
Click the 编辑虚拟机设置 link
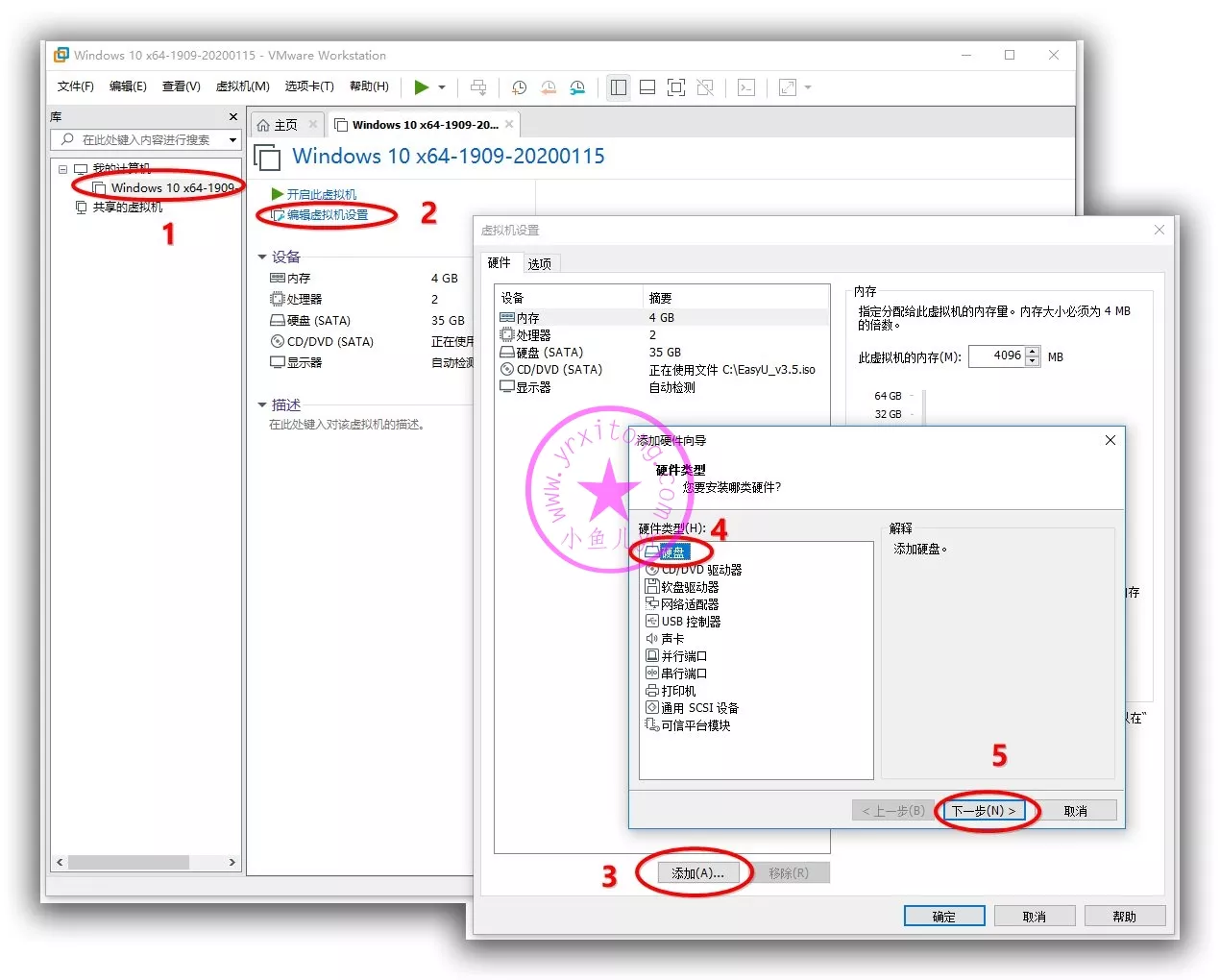click(x=327, y=215)
